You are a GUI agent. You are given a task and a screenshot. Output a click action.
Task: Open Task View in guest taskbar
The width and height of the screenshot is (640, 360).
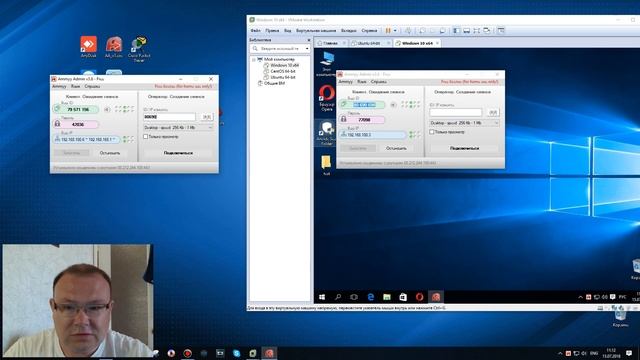coord(354,297)
